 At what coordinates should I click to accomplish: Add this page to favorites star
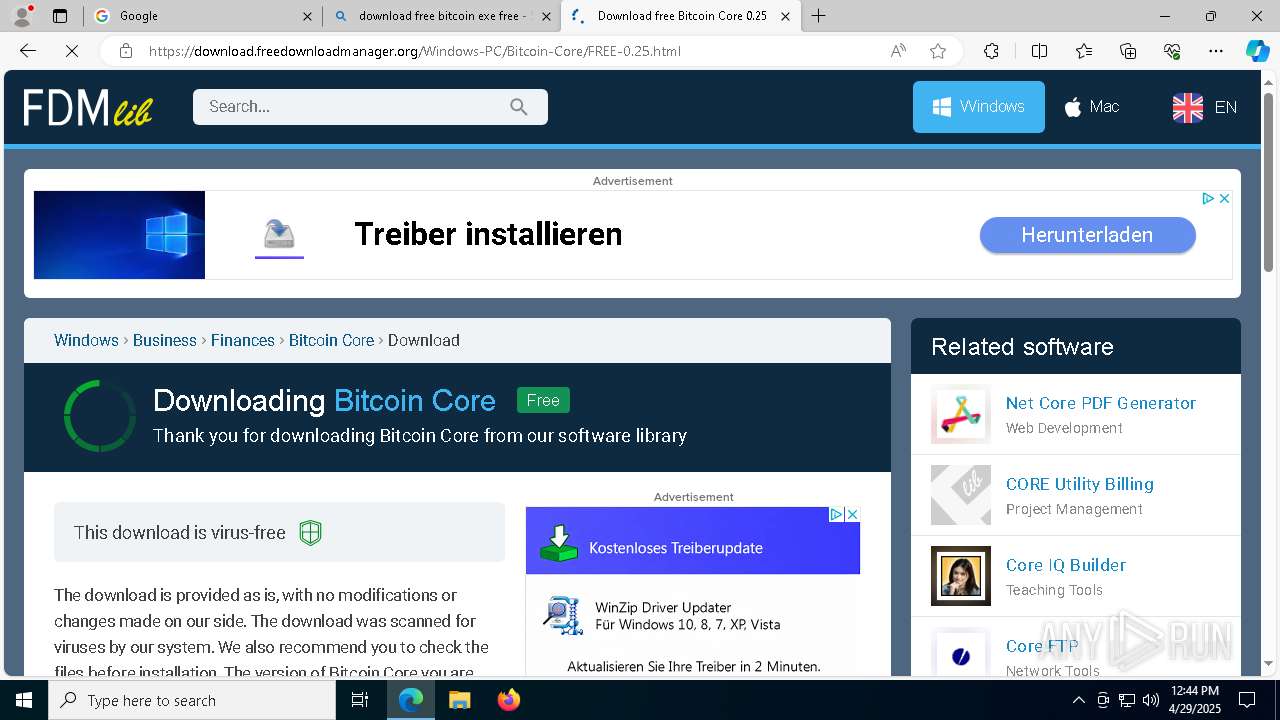938,51
